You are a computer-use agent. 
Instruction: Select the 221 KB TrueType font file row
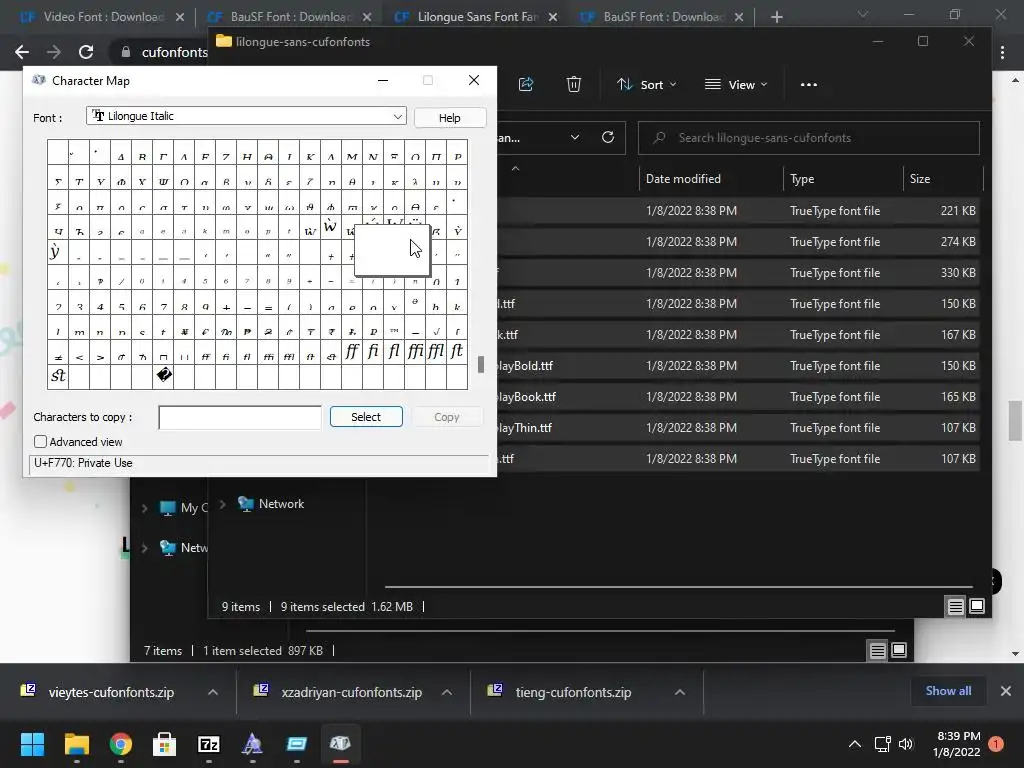click(x=738, y=211)
